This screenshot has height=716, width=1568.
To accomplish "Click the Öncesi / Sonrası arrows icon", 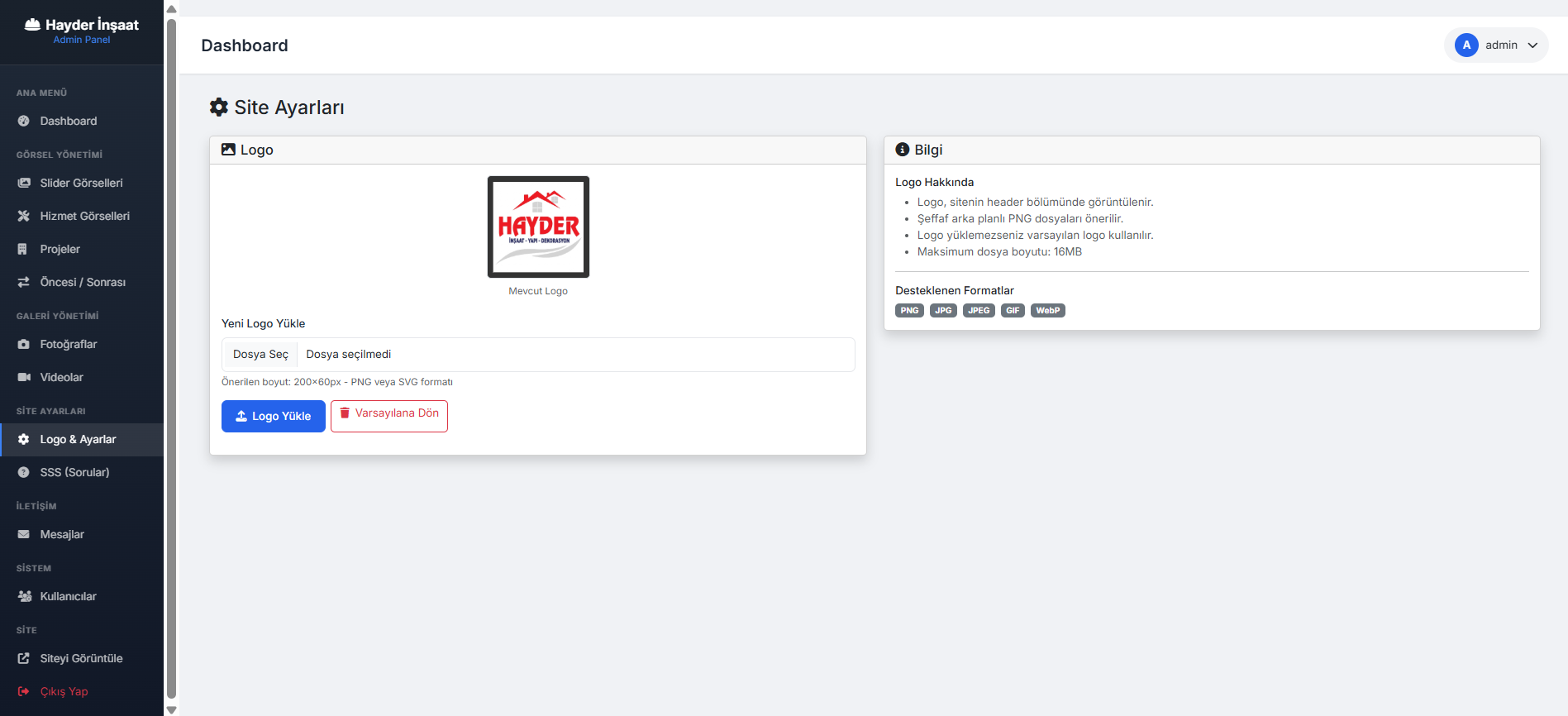I will tap(24, 282).
